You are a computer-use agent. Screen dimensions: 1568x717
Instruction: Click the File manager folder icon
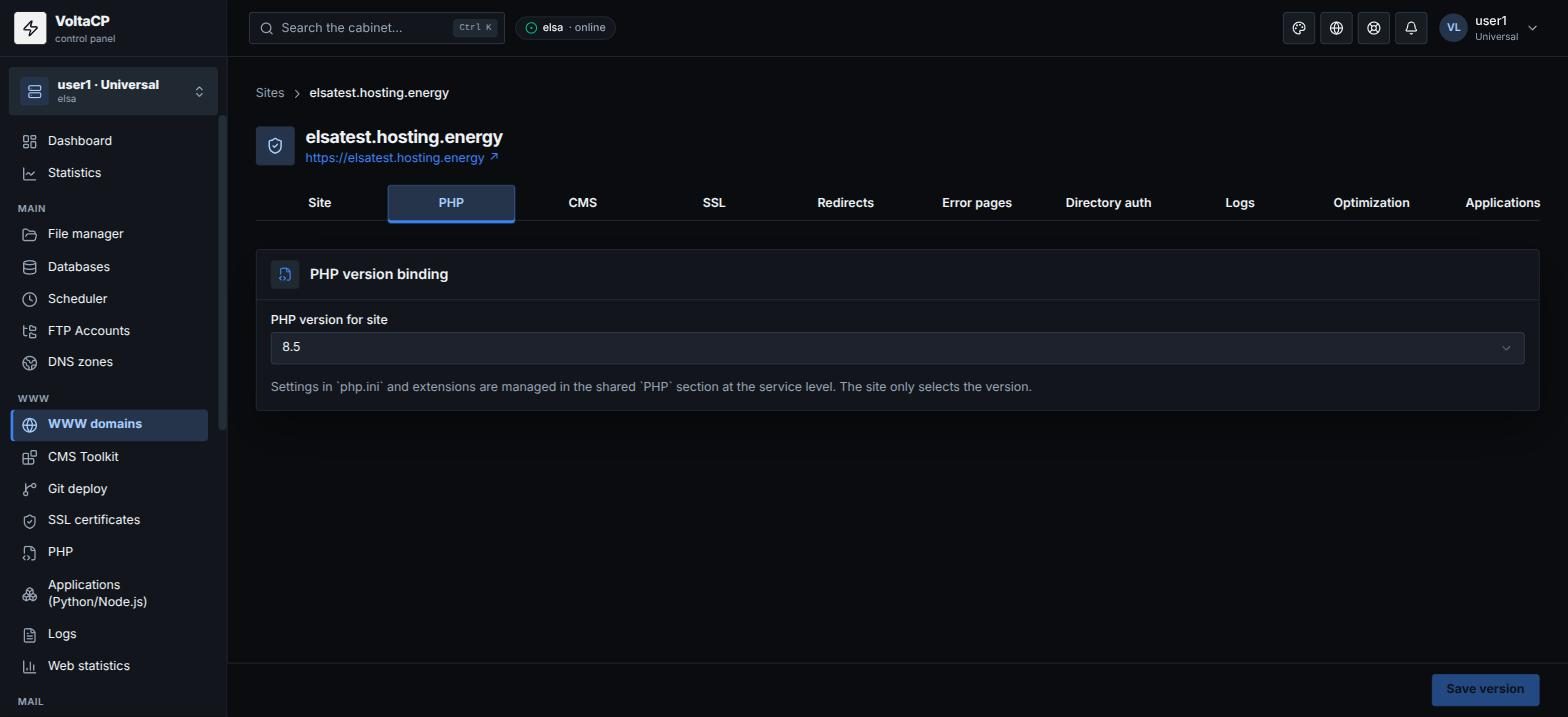pos(30,234)
